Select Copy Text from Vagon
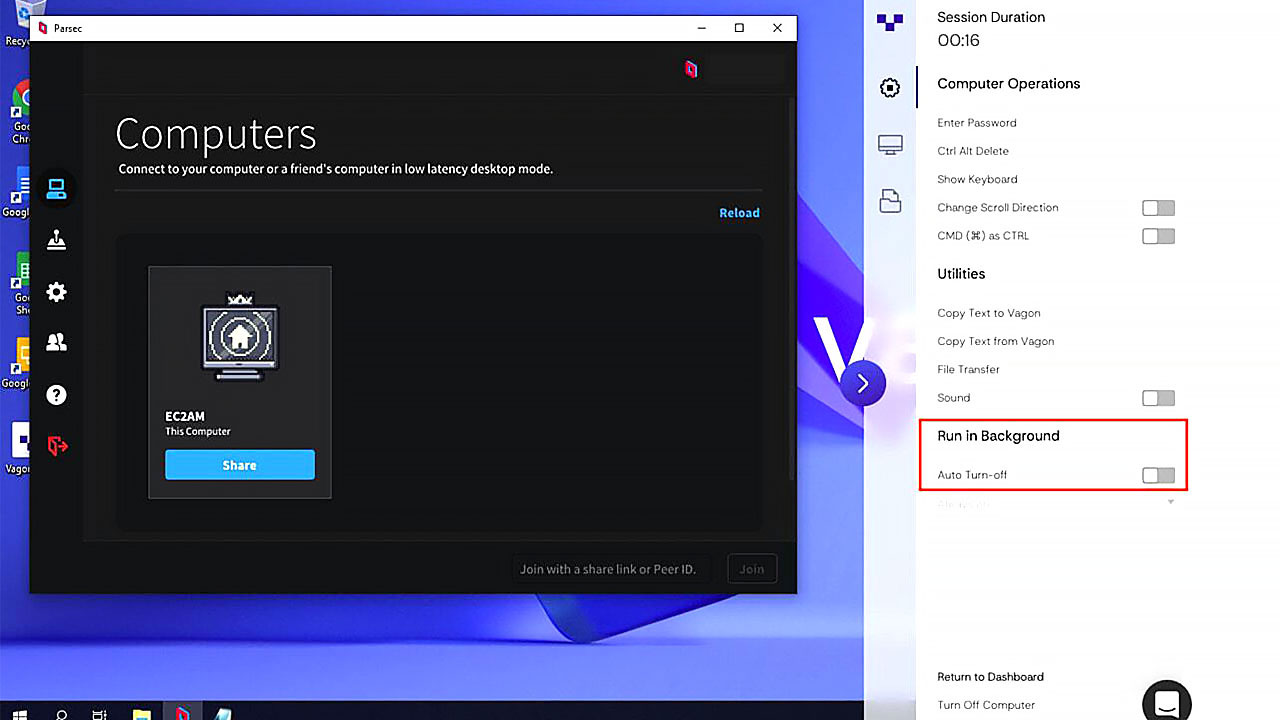The height and width of the screenshot is (720, 1280). point(996,341)
